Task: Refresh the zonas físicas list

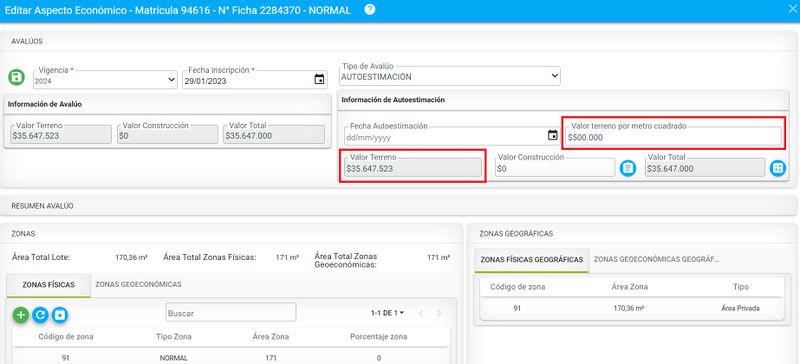Action: (40, 315)
